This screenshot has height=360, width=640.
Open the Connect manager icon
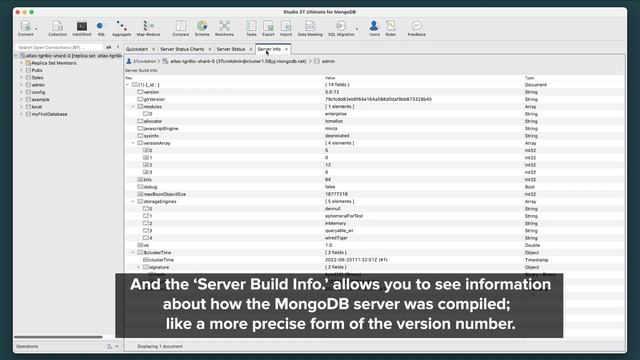click(x=25, y=28)
